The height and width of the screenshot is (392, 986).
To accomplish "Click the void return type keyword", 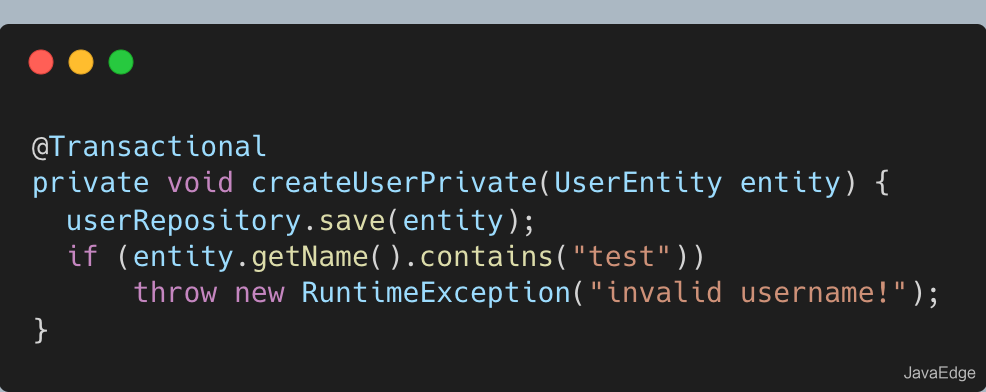I will 200,182.
